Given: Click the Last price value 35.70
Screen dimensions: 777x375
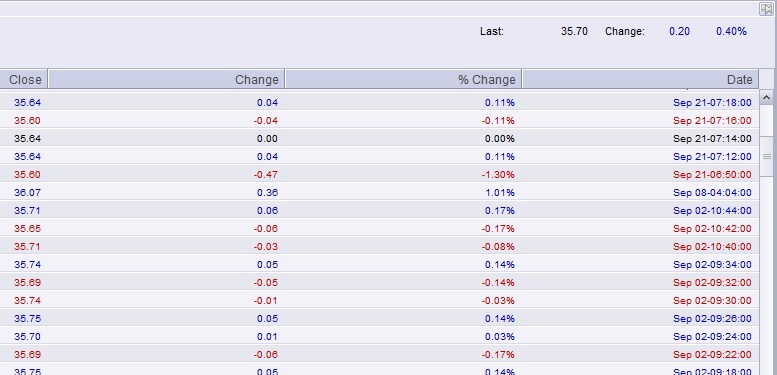Looking at the screenshot, I should pos(574,31).
